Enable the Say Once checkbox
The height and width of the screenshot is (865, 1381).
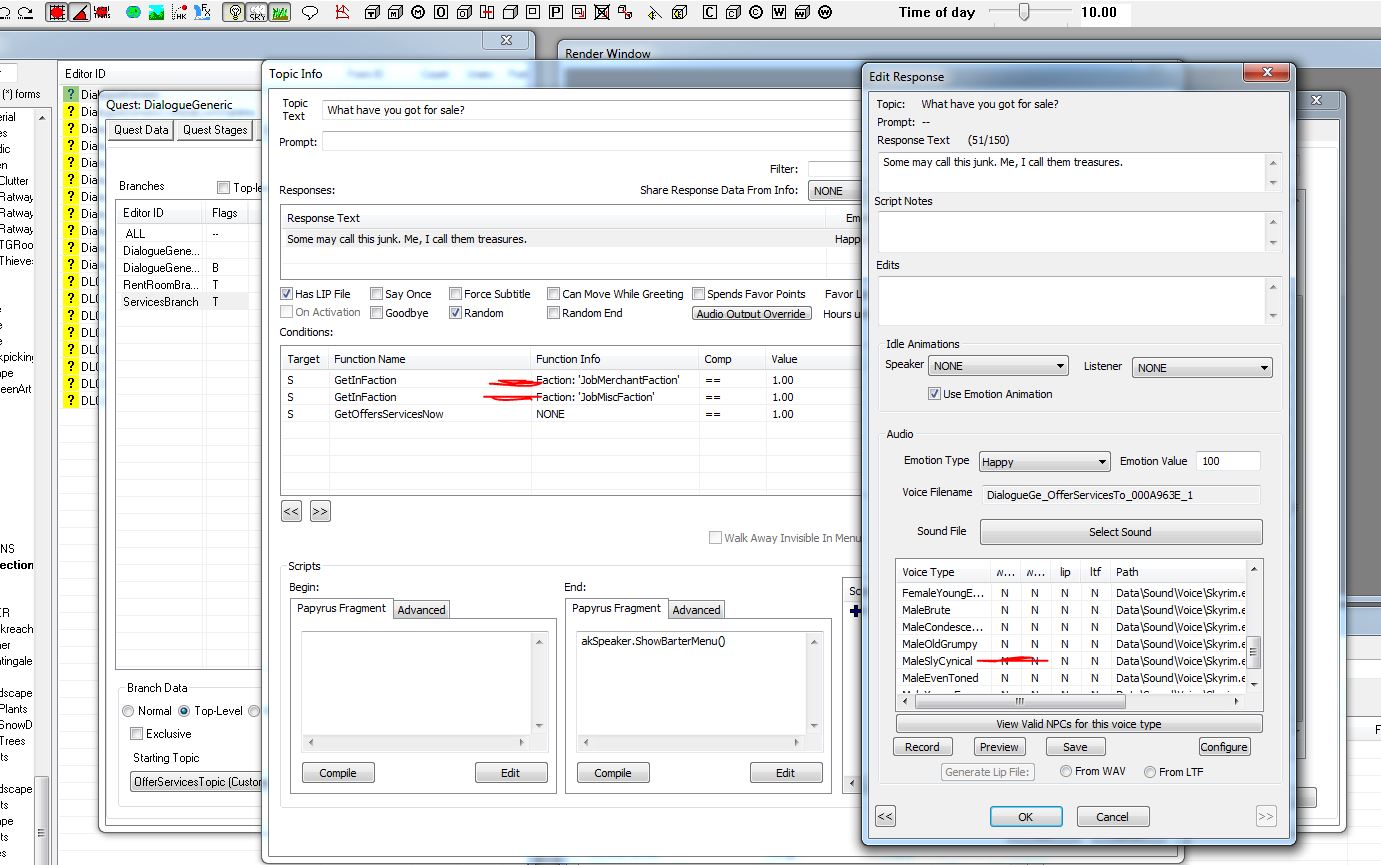point(376,294)
